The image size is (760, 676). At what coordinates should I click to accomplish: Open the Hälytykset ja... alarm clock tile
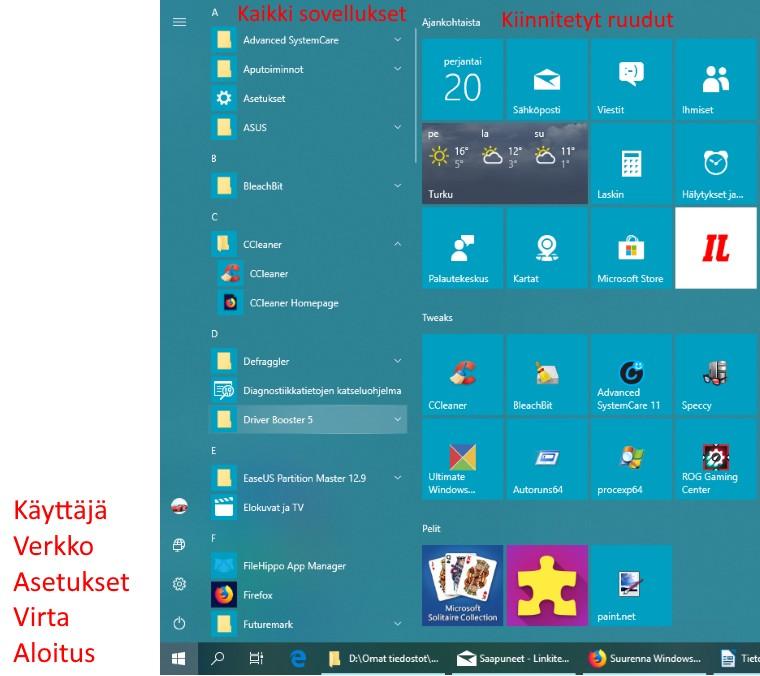pyautogui.click(x=716, y=164)
